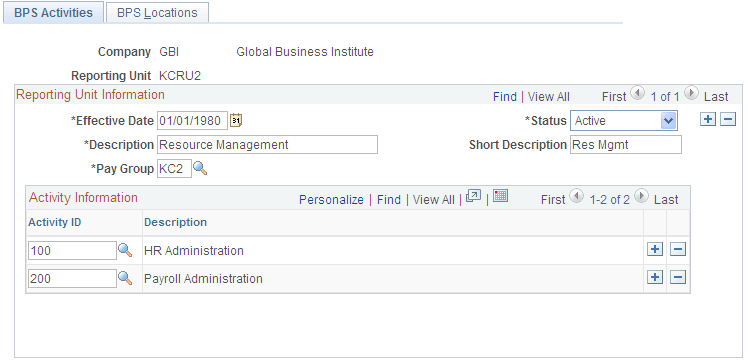Click Find in Reporting Unit Information

click(505, 97)
